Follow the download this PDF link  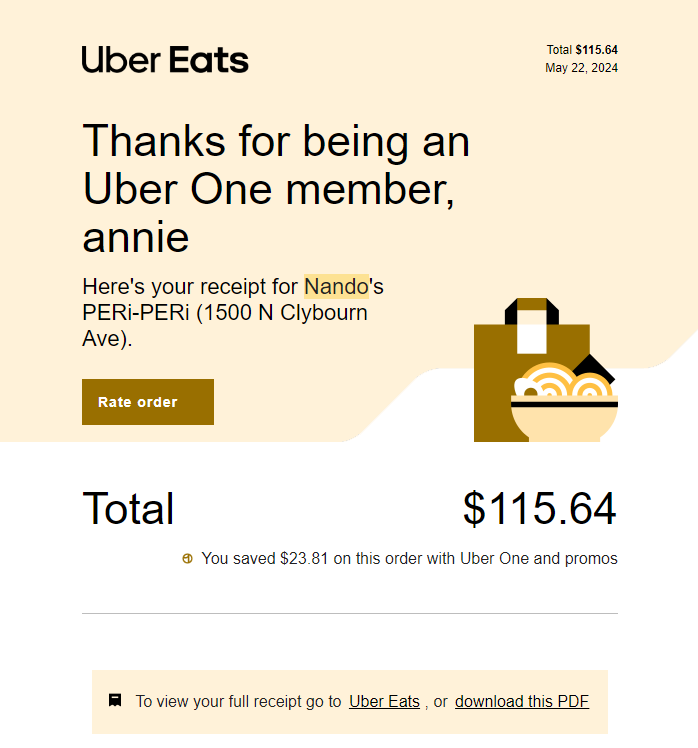tap(521, 702)
